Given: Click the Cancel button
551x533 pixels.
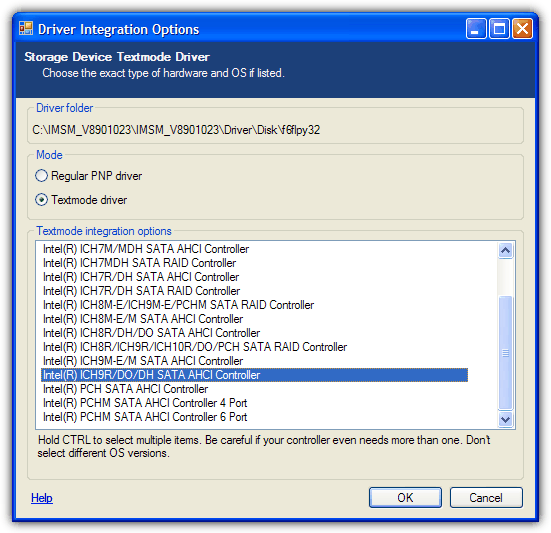Looking at the screenshot, I should tap(486, 498).
